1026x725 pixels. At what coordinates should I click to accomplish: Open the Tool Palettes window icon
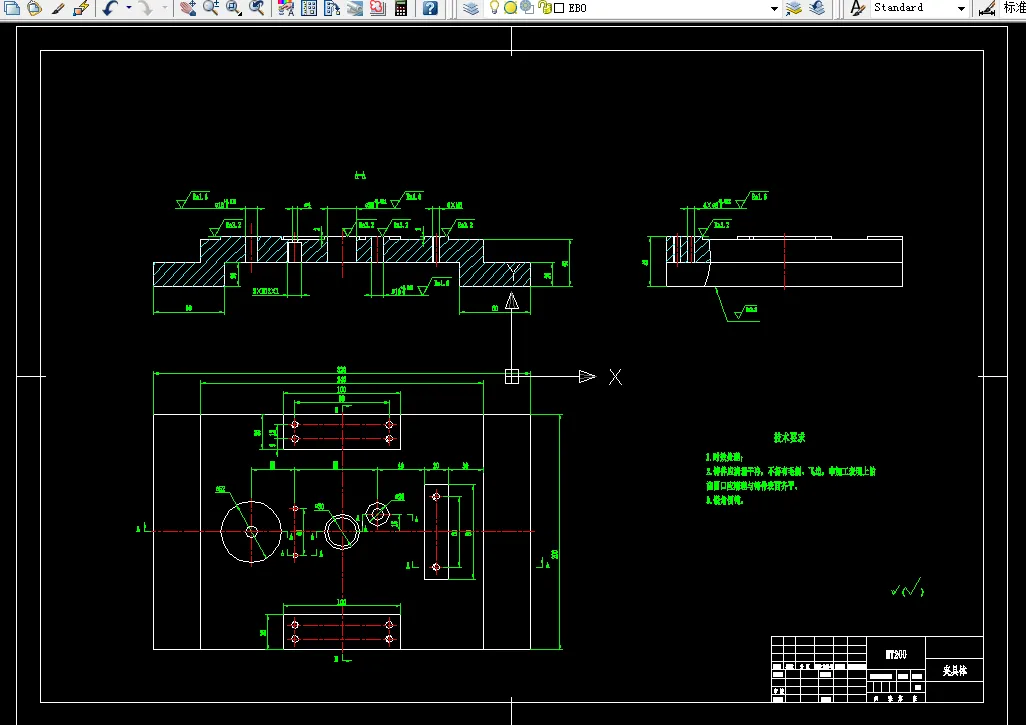pos(332,8)
